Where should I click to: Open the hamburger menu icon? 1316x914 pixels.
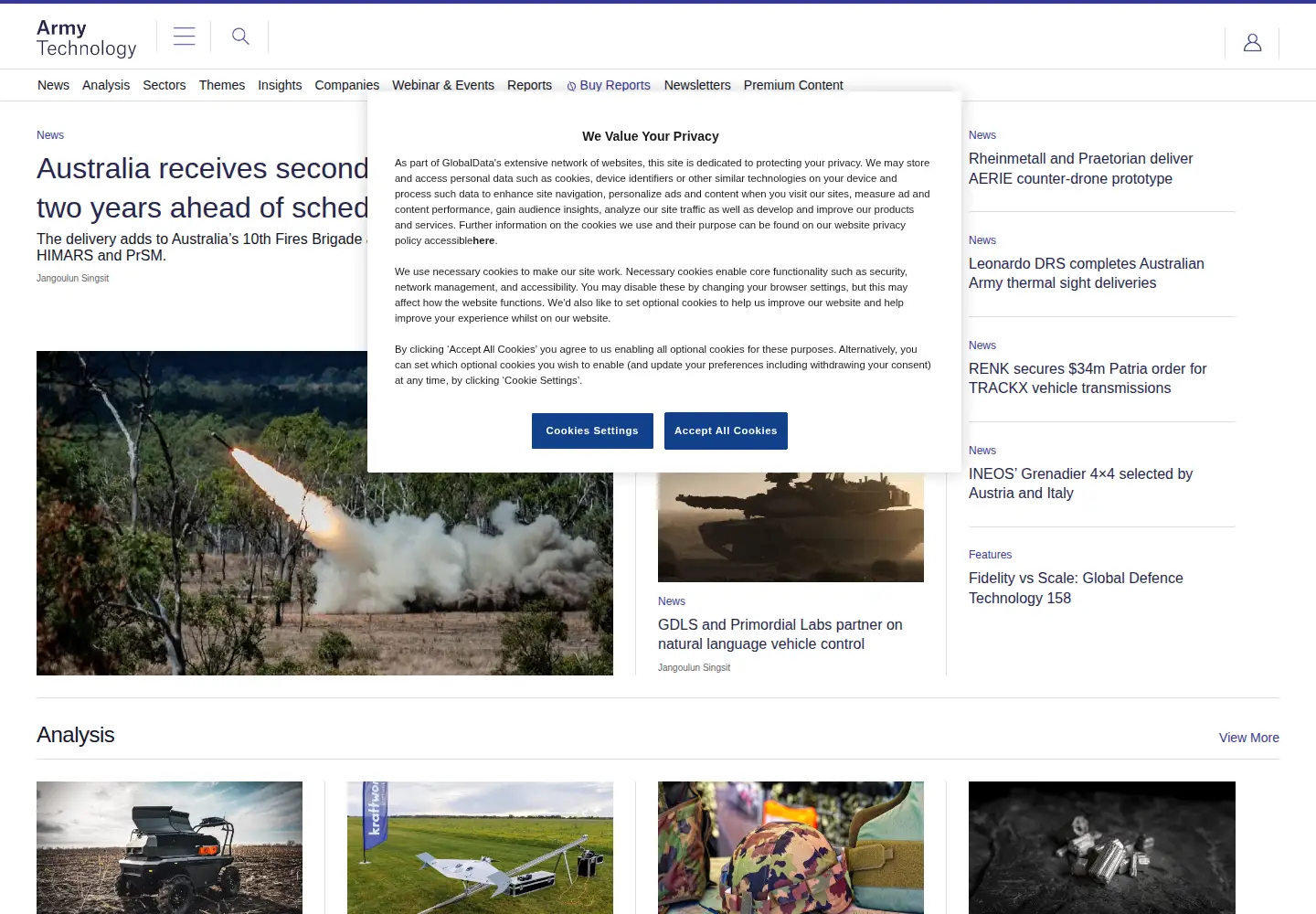(184, 37)
